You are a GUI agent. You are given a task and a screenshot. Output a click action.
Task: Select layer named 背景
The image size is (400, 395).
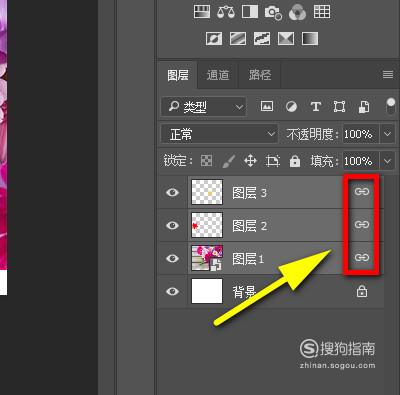[x=244, y=292]
